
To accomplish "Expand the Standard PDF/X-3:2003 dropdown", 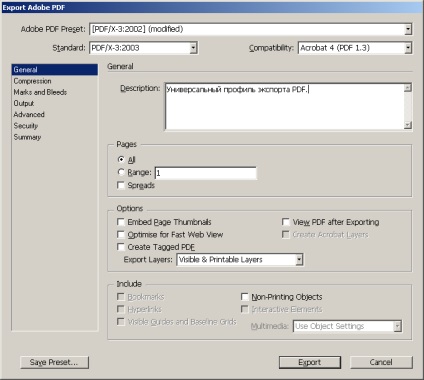I will tap(144, 48).
